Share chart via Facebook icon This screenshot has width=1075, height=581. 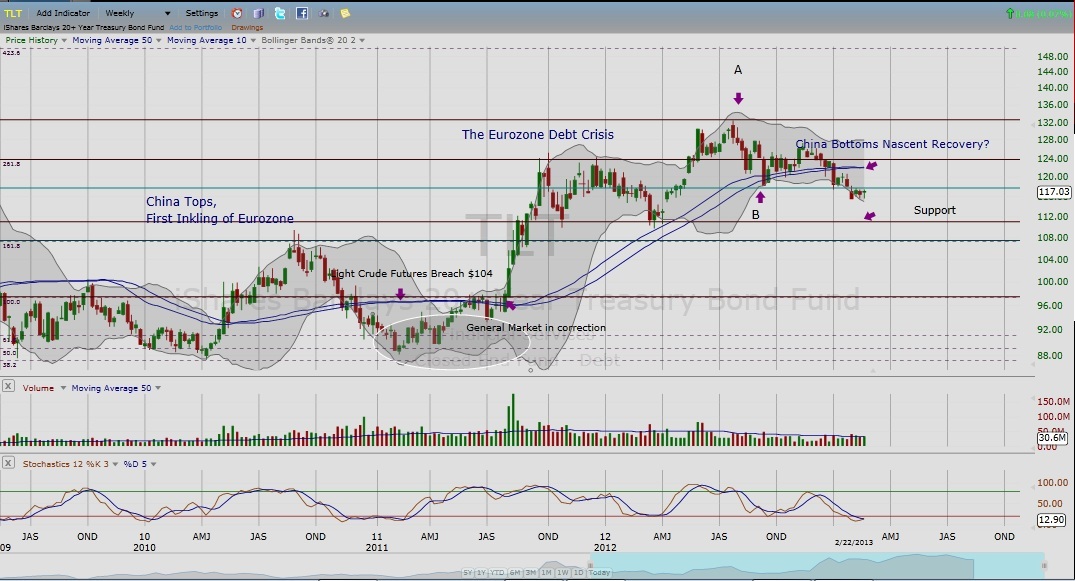click(x=301, y=13)
